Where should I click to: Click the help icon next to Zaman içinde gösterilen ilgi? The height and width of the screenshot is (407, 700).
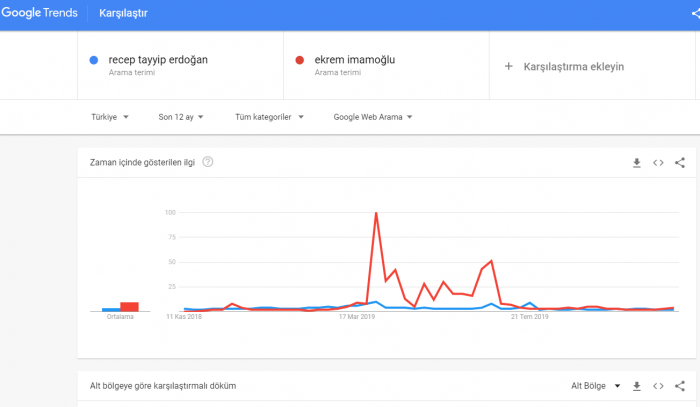(x=207, y=162)
